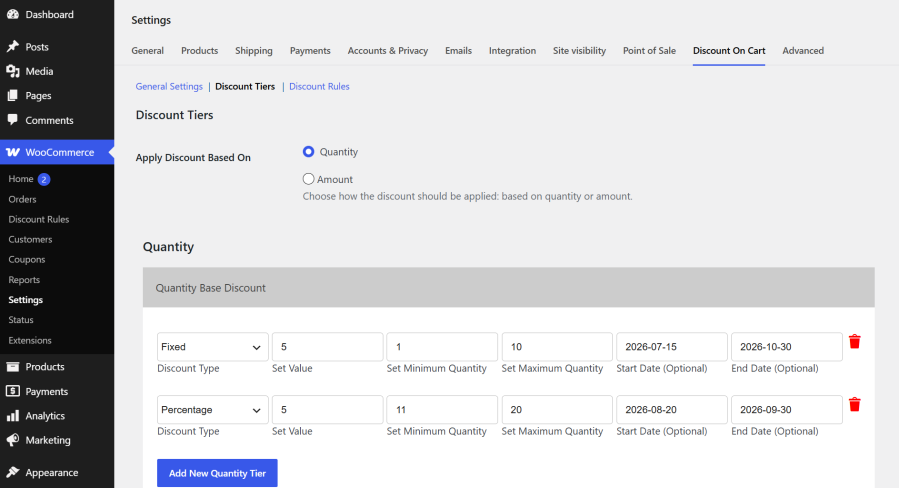
Task: Click maximum quantity field showing 10
Action: point(557,347)
